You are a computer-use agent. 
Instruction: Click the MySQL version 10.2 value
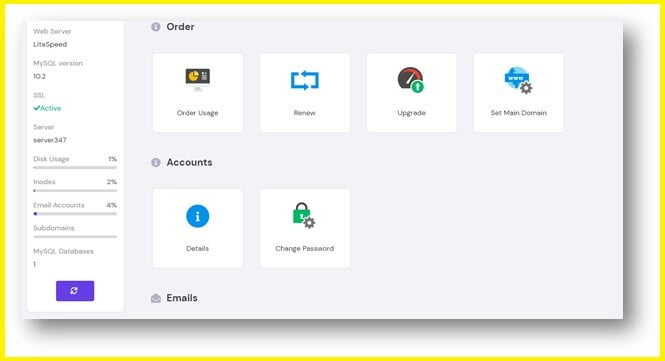click(x=39, y=76)
